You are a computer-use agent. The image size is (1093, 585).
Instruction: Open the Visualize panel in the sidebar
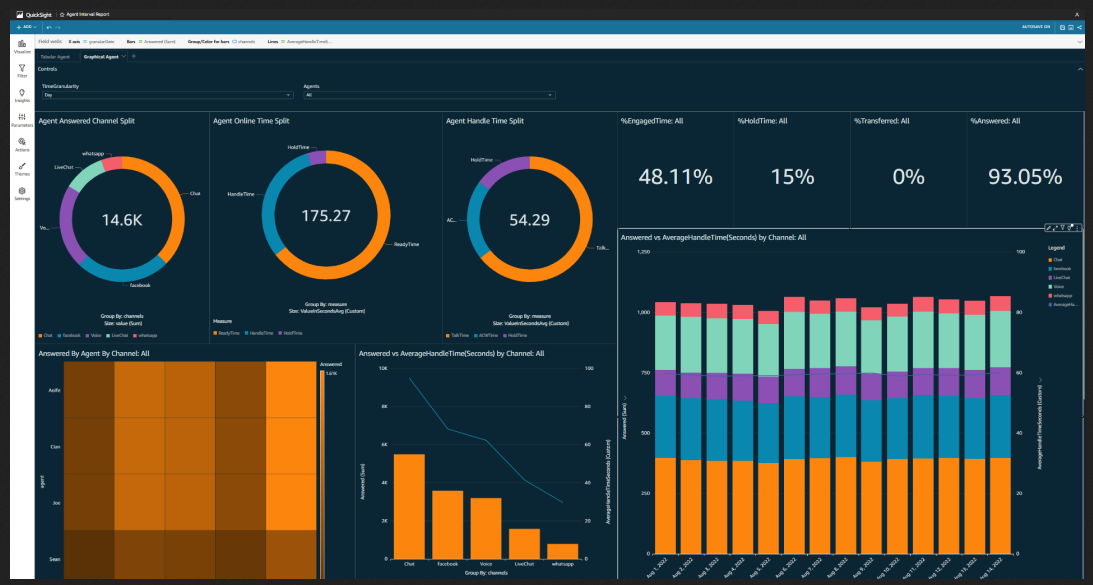click(x=22, y=46)
